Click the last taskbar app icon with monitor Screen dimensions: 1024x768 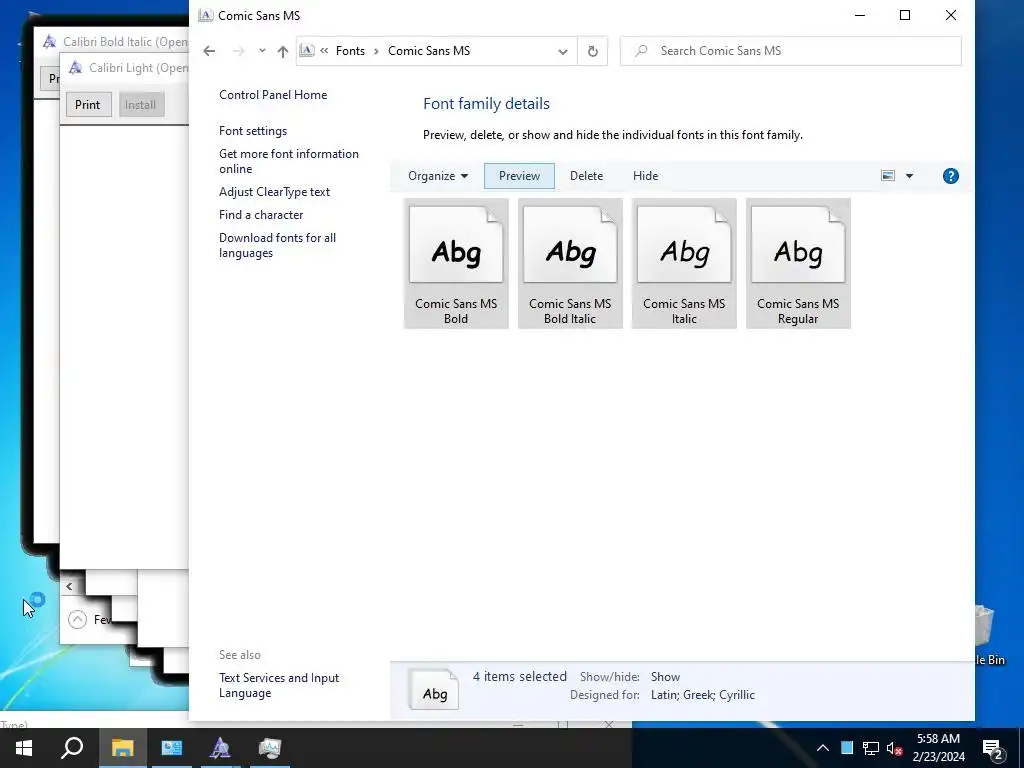[269, 748]
